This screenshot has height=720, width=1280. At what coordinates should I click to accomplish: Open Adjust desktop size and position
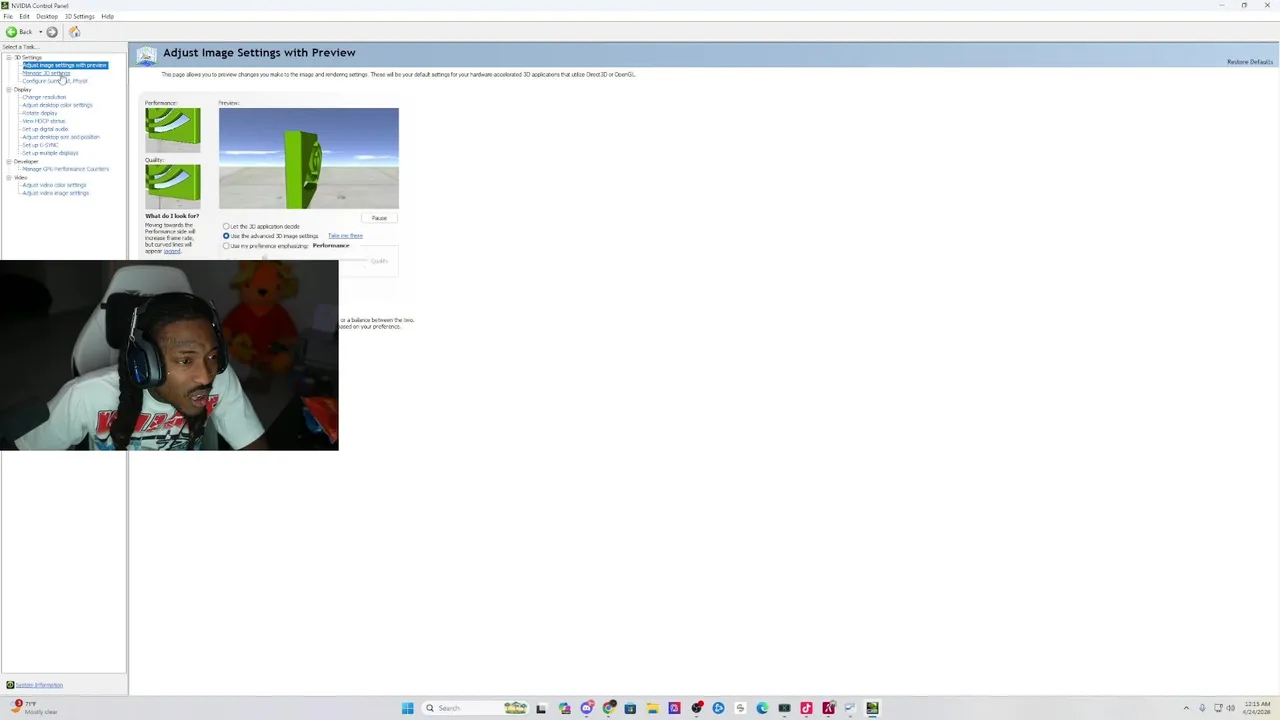point(61,137)
